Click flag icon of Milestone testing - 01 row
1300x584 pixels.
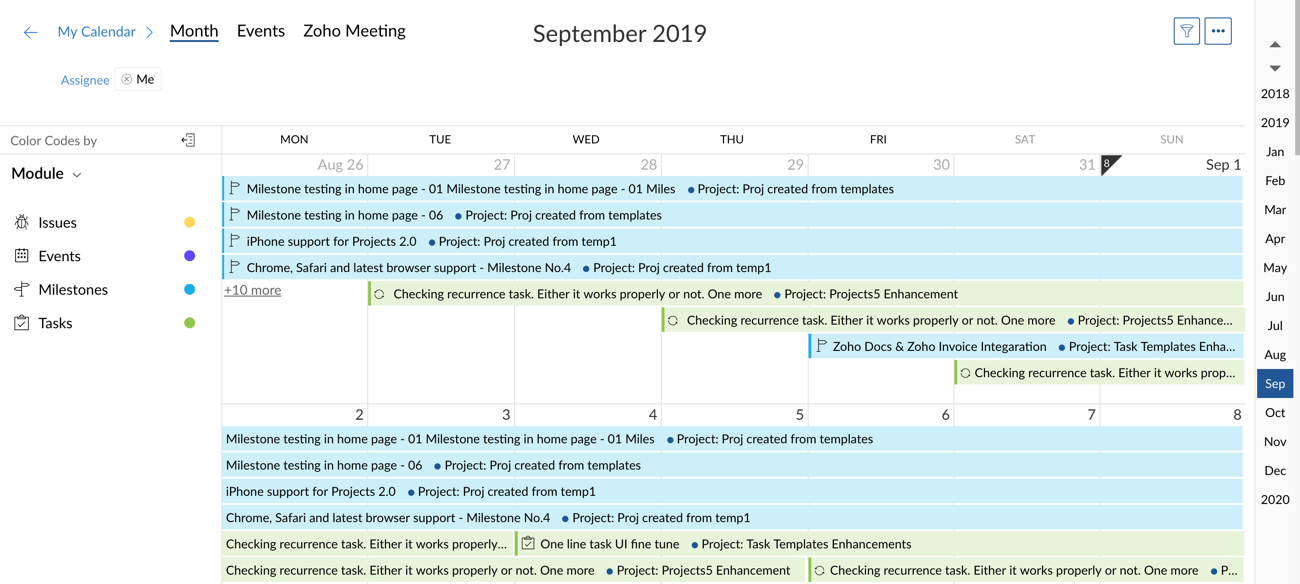[x=235, y=188]
